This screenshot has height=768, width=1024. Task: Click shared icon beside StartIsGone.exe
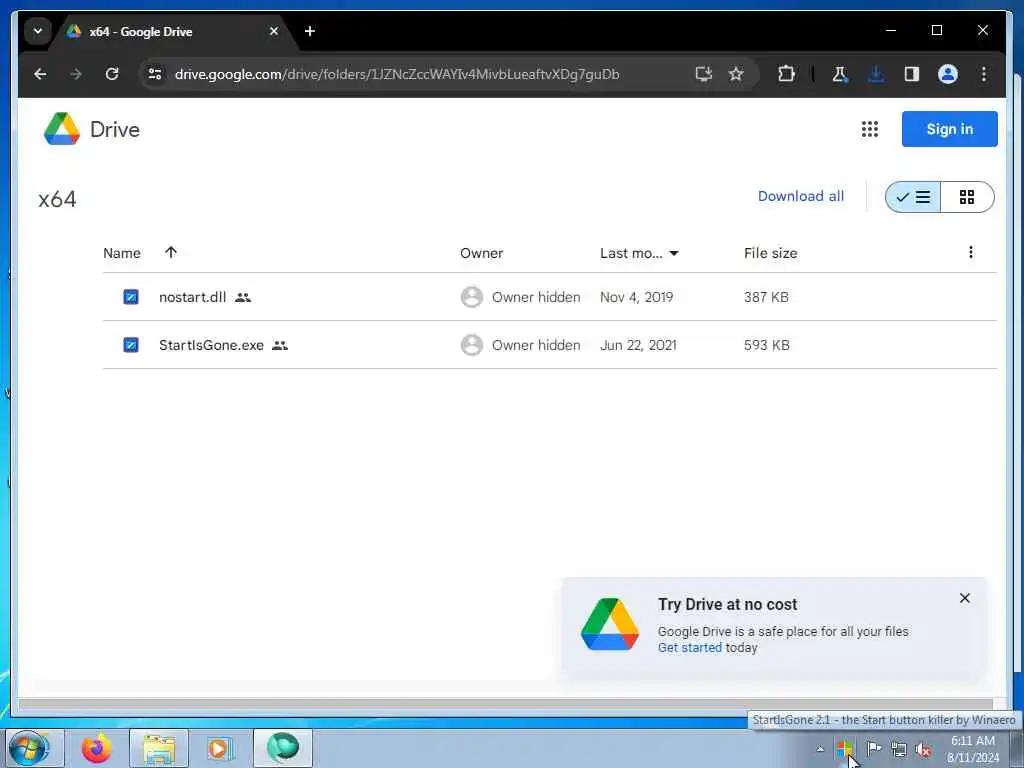[x=280, y=345]
